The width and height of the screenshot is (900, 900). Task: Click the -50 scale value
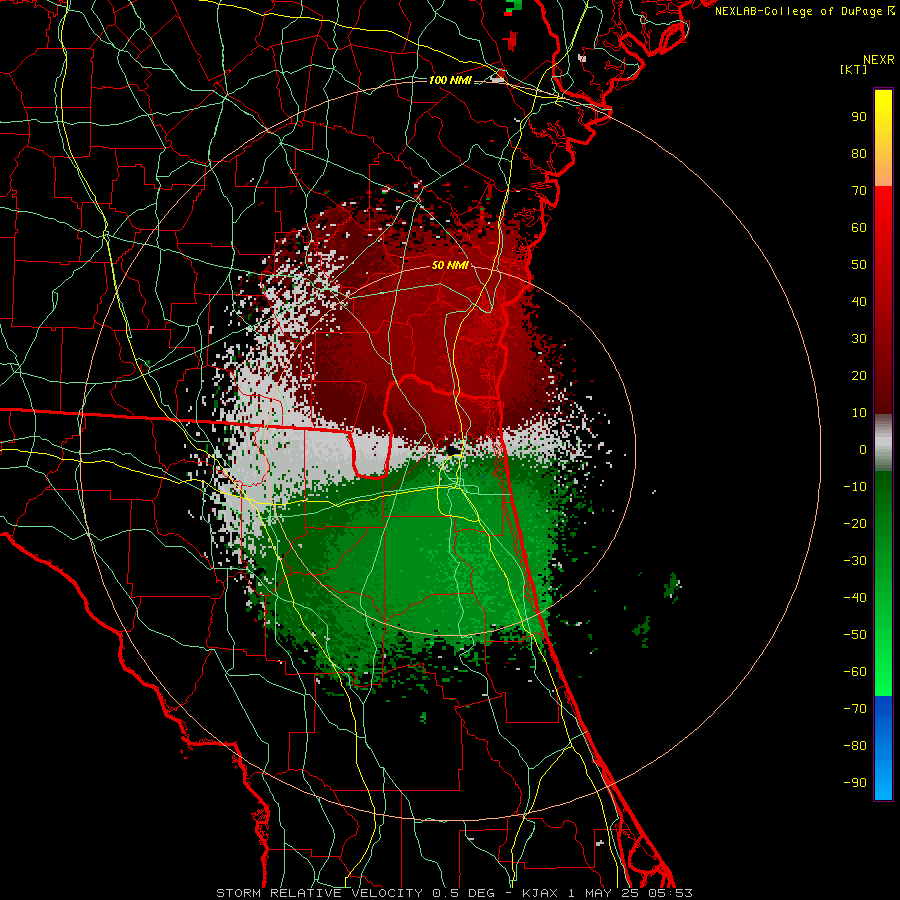click(x=855, y=635)
